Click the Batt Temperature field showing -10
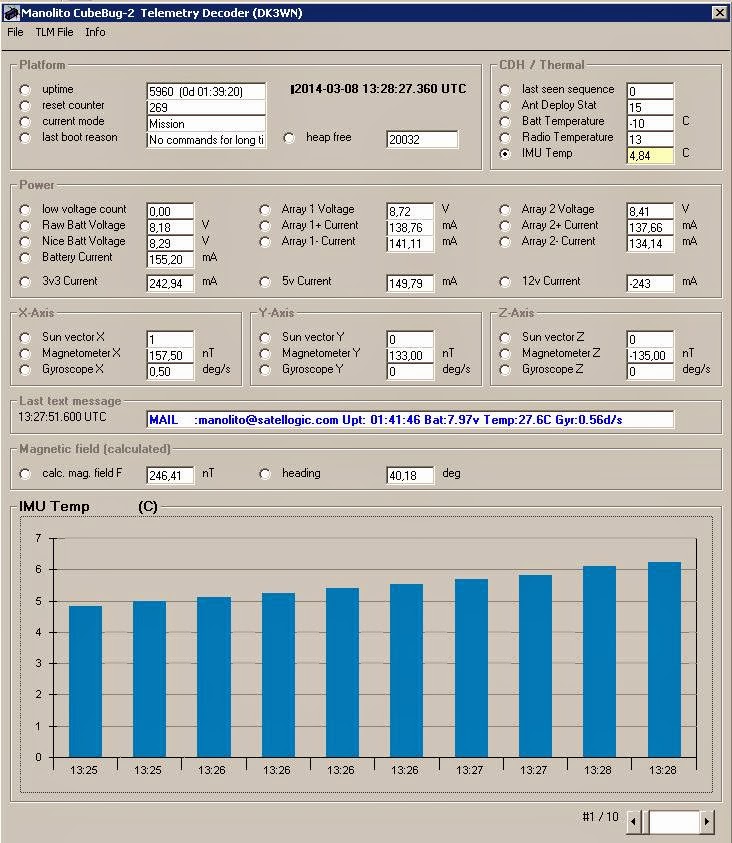The width and height of the screenshot is (732, 843). pyautogui.click(x=650, y=123)
